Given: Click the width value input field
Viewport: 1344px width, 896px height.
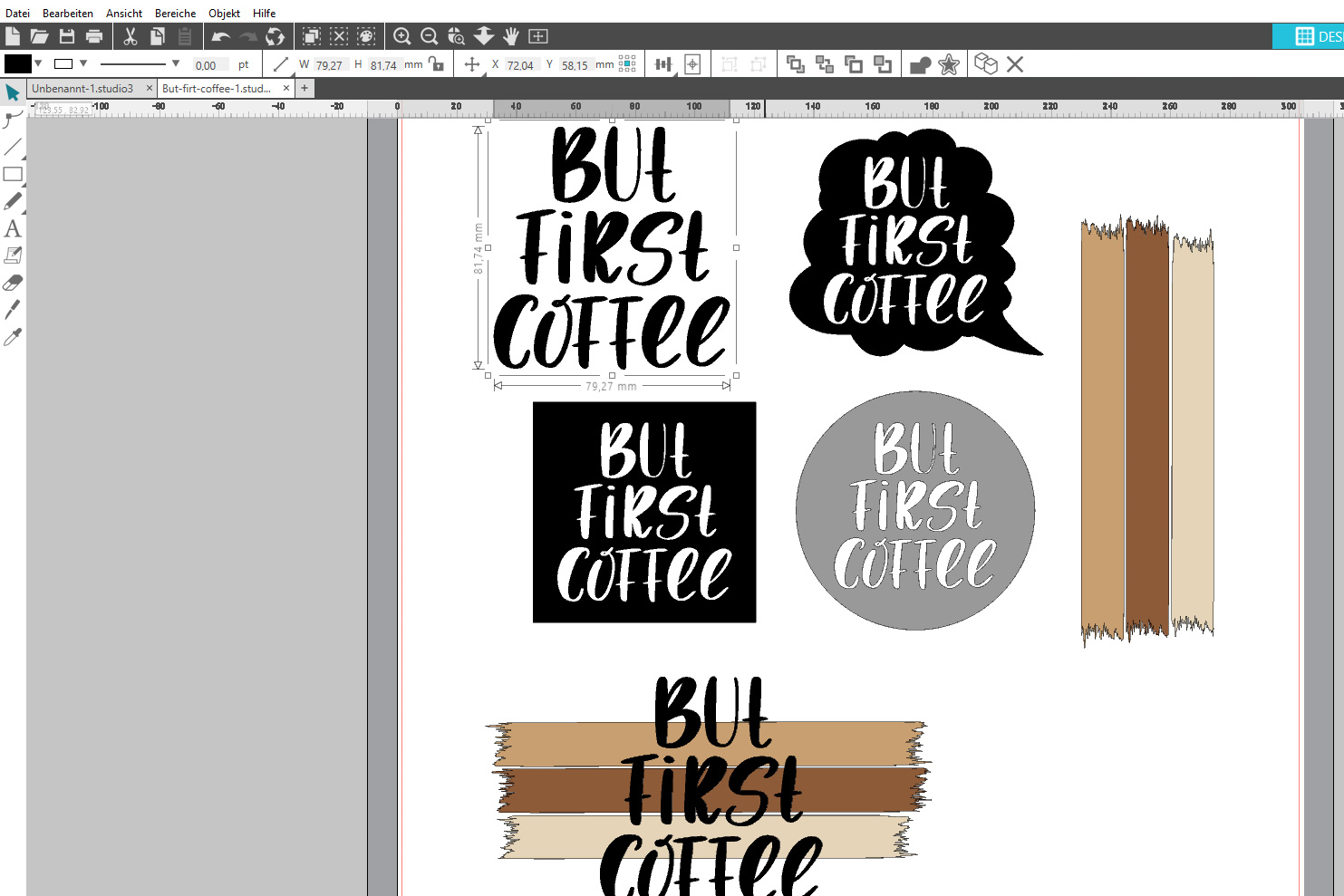Looking at the screenshot, I should pyautogui.click(x=330, y=65).
